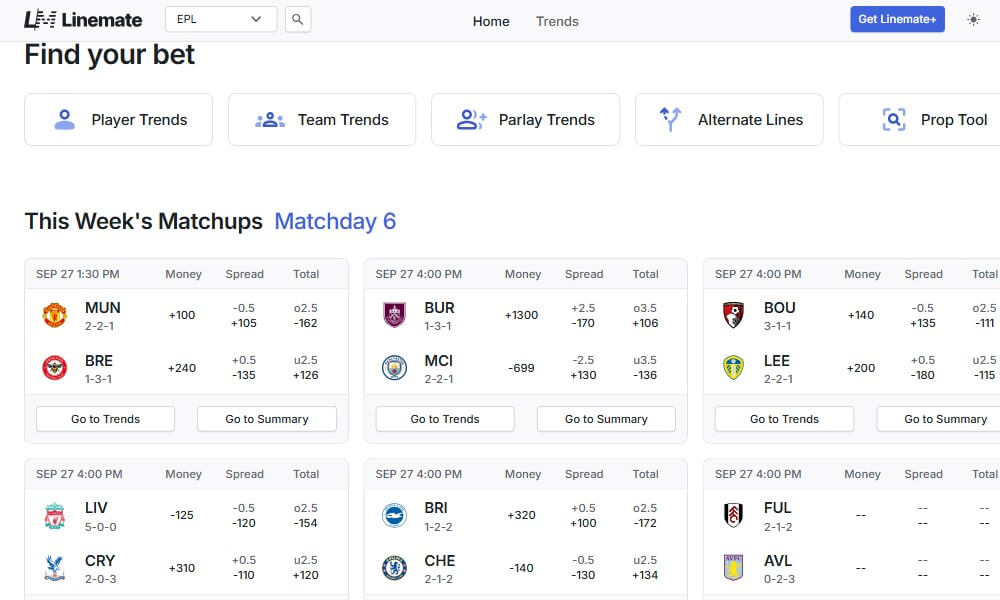Image resolution: width=1000 pixels, height=600 pixels.
Task: Open the Prop Tool card
Action: 920,120
